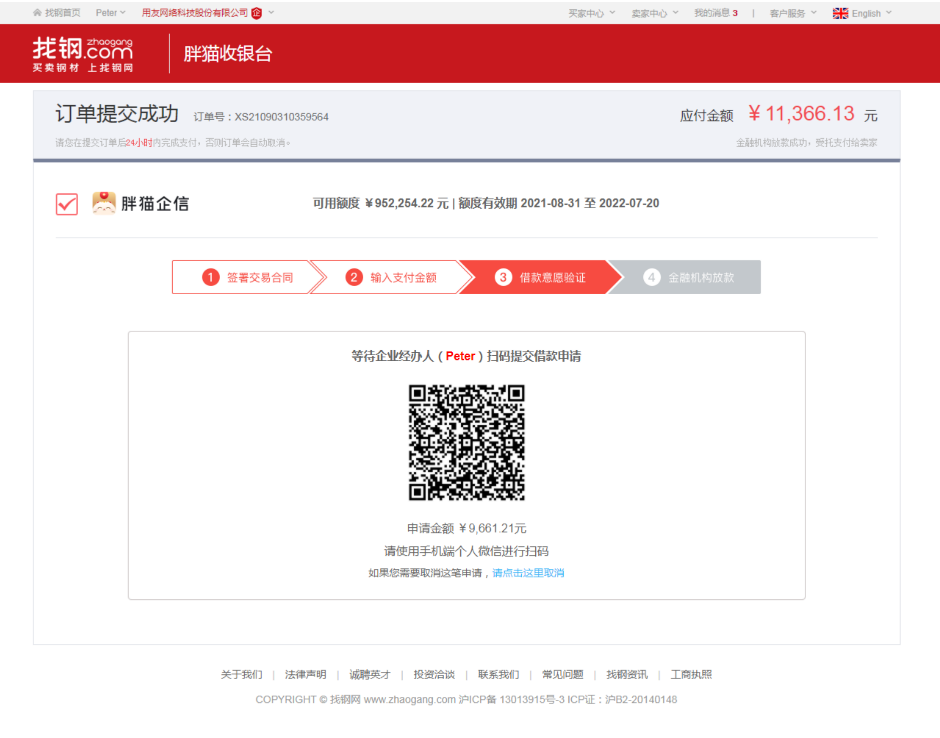Click the 金融机构放款成功 note under the amount
This screenshot has height=738, width=940.
click(x=806, y=143)
